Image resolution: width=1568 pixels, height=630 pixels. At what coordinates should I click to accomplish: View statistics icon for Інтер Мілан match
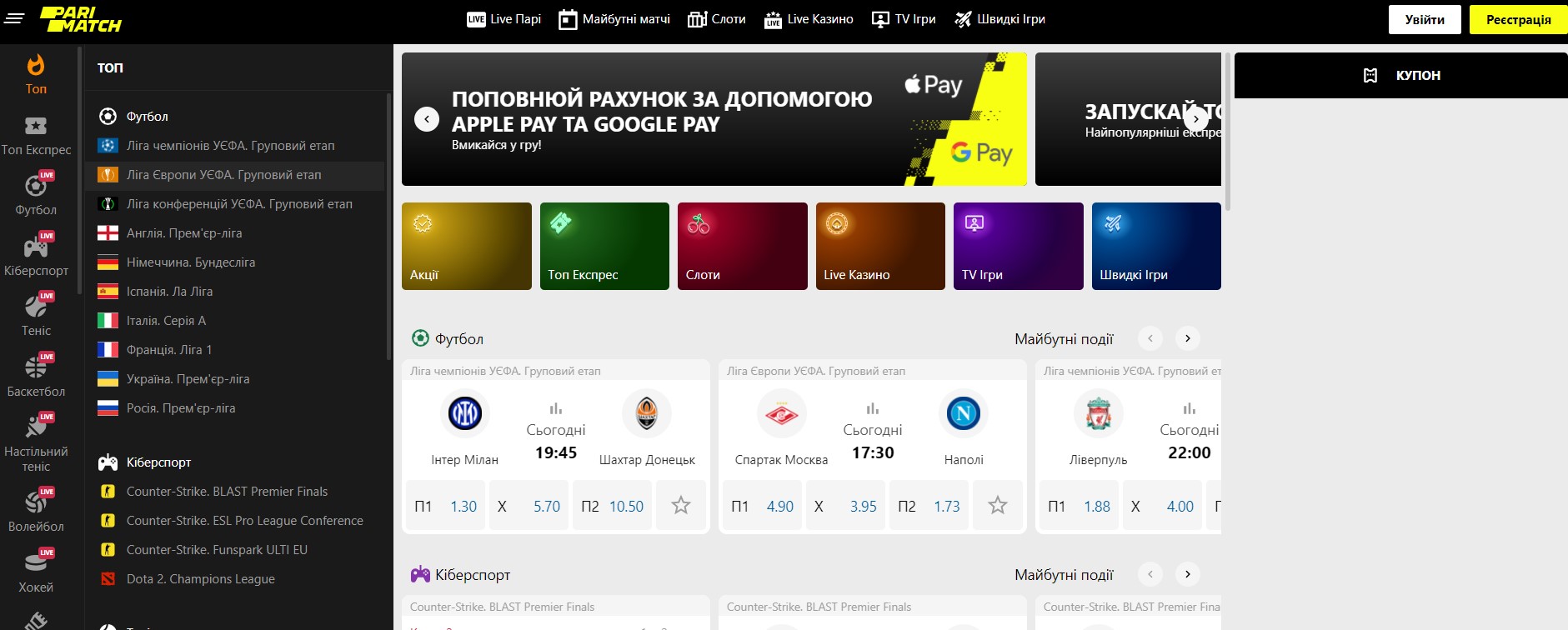coord(556,408)
